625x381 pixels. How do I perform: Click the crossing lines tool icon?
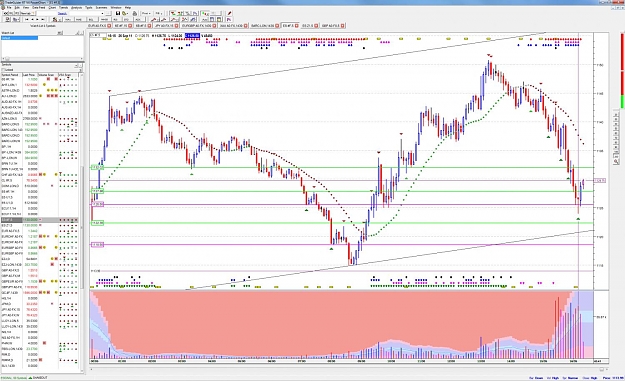[185, 19]
